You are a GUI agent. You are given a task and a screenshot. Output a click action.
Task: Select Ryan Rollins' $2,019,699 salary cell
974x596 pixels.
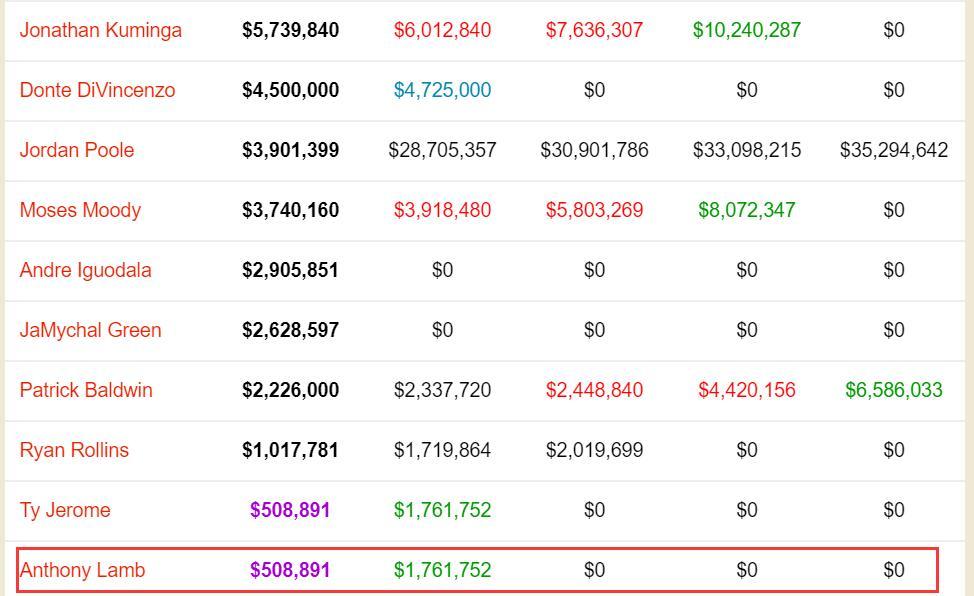coord(594,450)
